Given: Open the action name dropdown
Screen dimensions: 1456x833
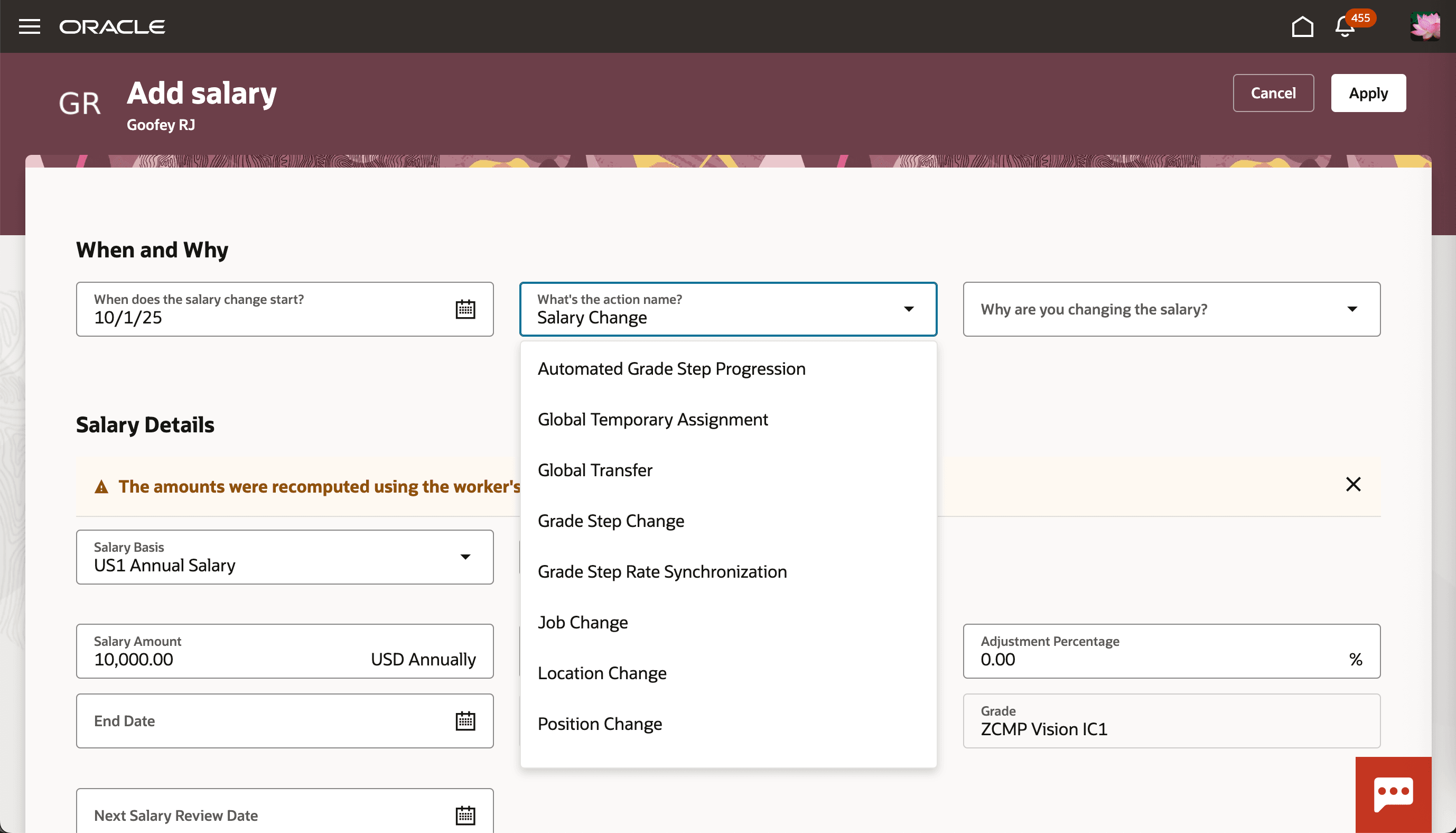Looking at the screenshot, I should (x=908, y=309).
